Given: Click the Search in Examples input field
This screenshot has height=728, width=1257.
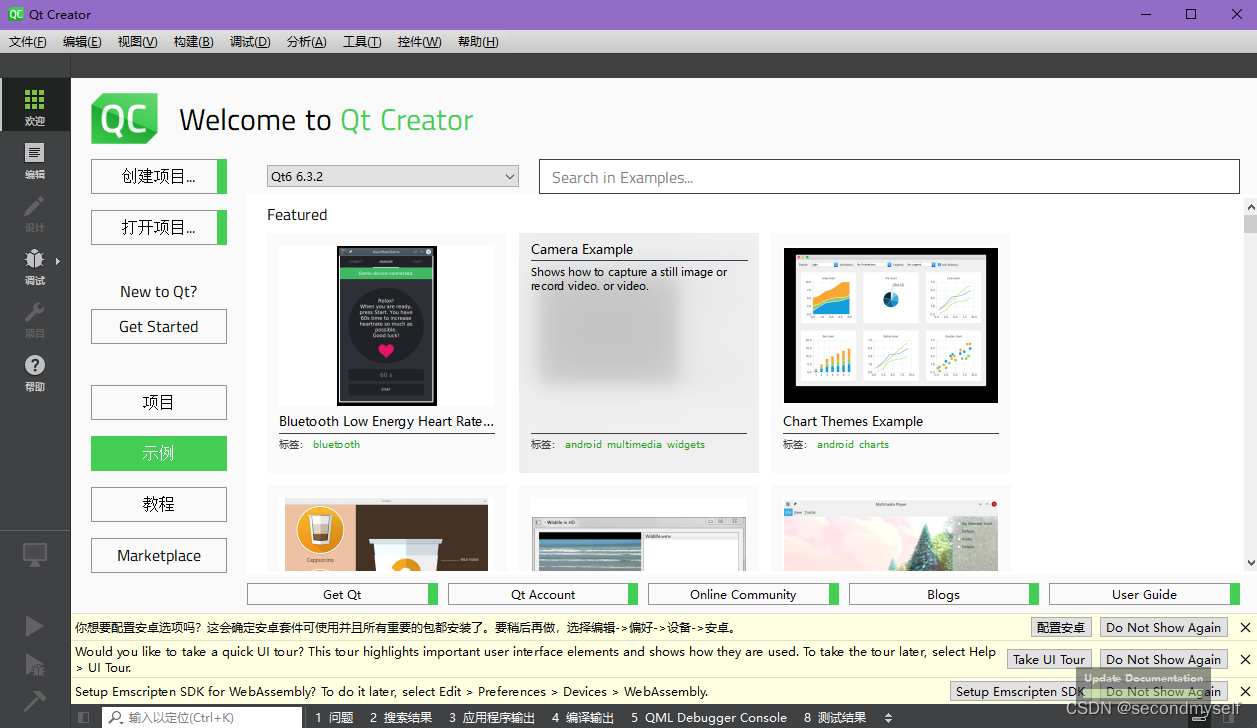Looking at the screenshot, I should tap(888, 176).
